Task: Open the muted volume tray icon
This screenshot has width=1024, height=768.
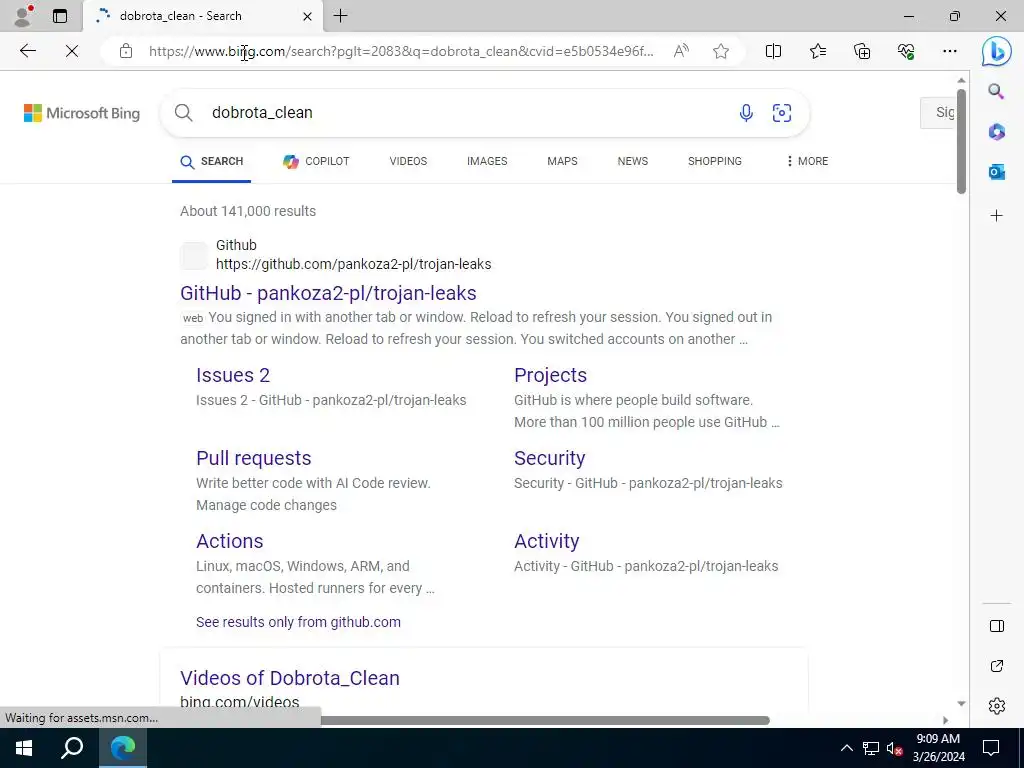Action: [x=894, y=748]
